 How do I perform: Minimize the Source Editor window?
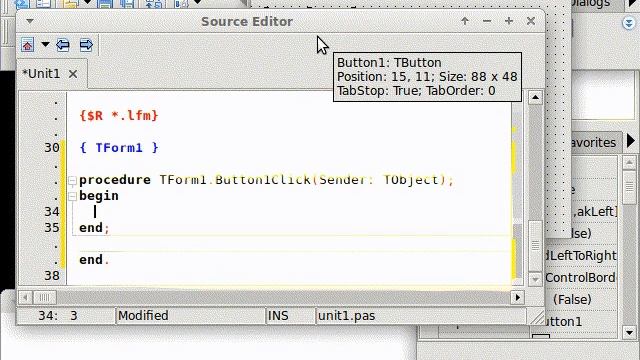tap(487, 21)
